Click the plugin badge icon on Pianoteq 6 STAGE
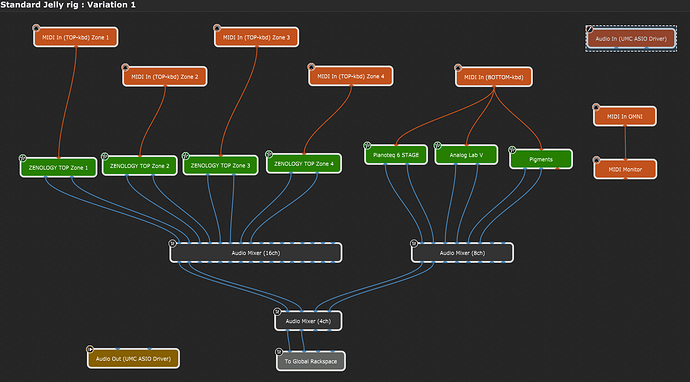This screenshot has height=382, width=690. (x=367, y=146)
